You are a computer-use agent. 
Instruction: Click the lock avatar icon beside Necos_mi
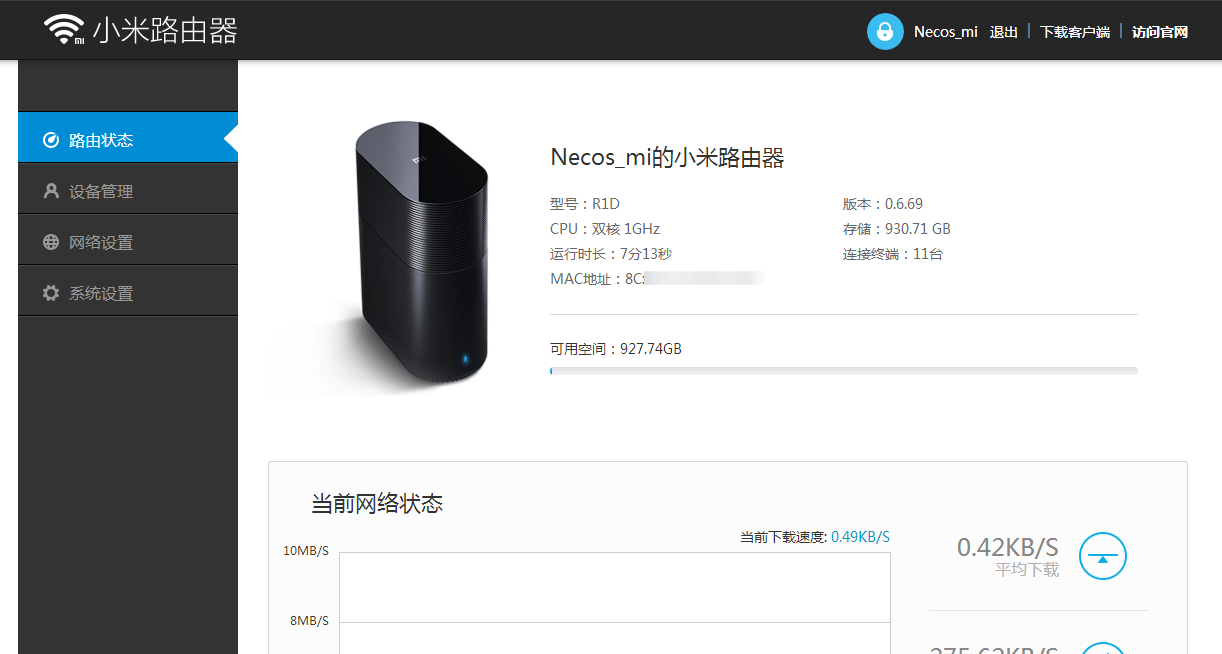pyautogui.click(x=885, y=31)
